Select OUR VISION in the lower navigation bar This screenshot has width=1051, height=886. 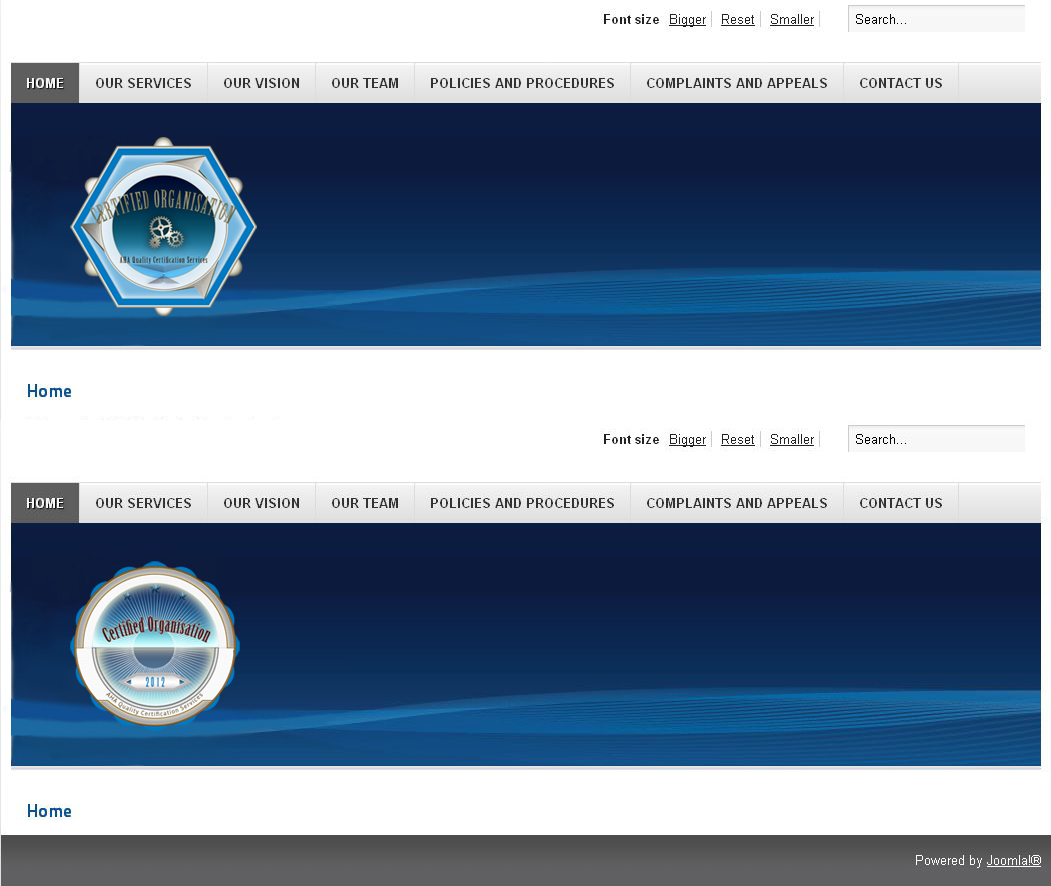[x=261, y=503]
